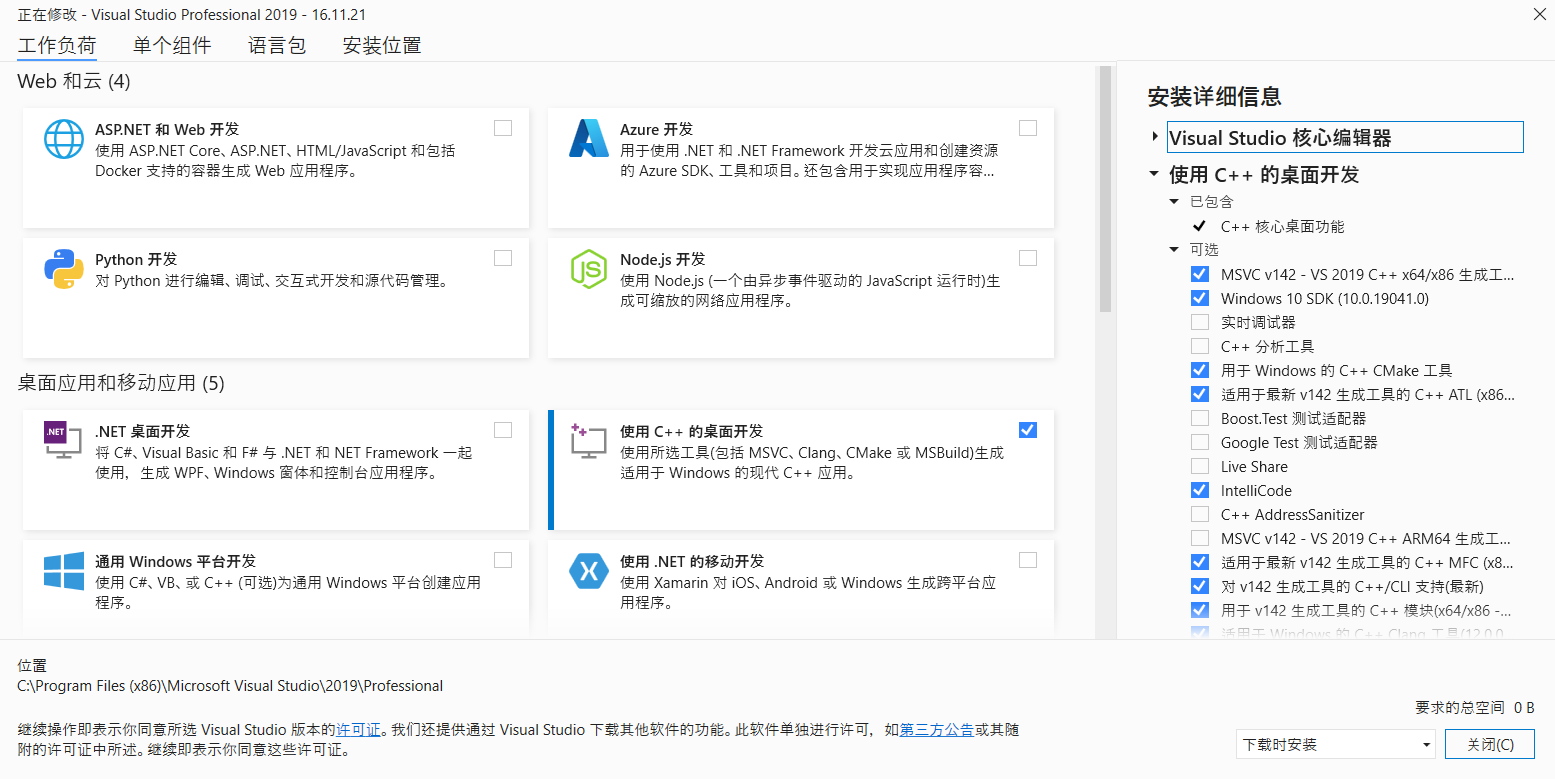Check the C++ AddressSanitizer option

click(1200, 514)
